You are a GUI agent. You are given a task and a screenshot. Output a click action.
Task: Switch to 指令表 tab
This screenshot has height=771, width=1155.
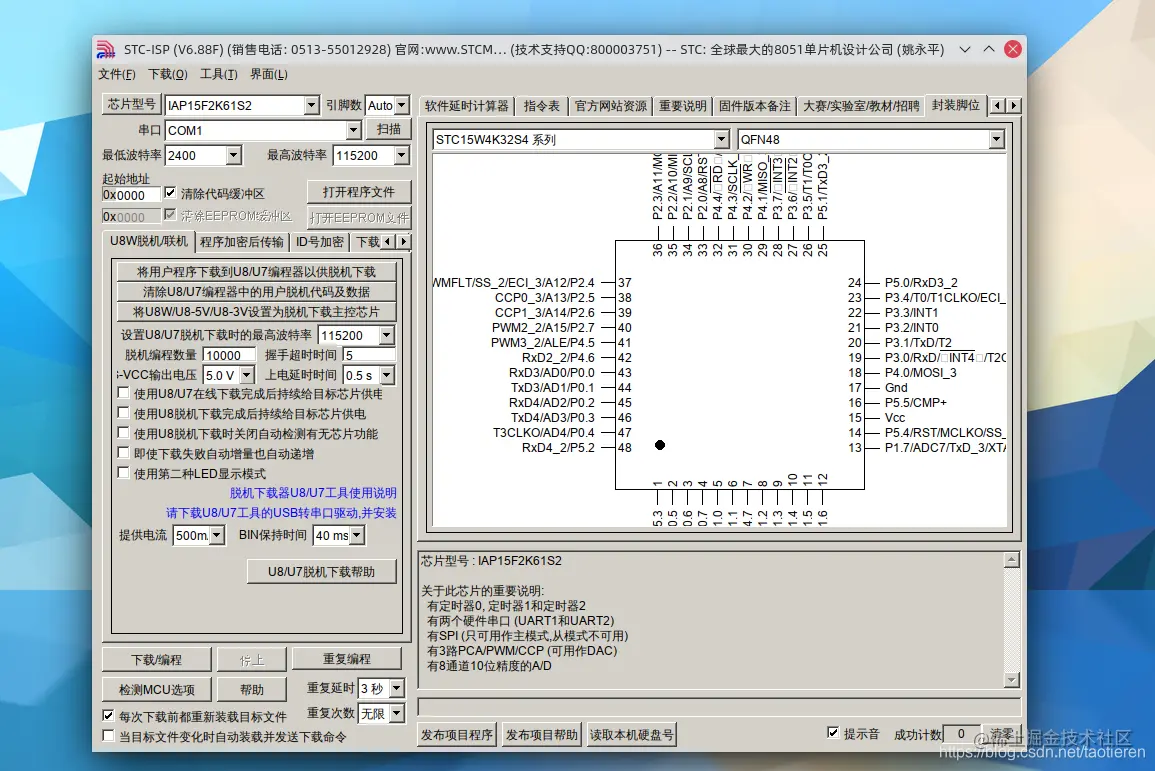click(541, 106)
